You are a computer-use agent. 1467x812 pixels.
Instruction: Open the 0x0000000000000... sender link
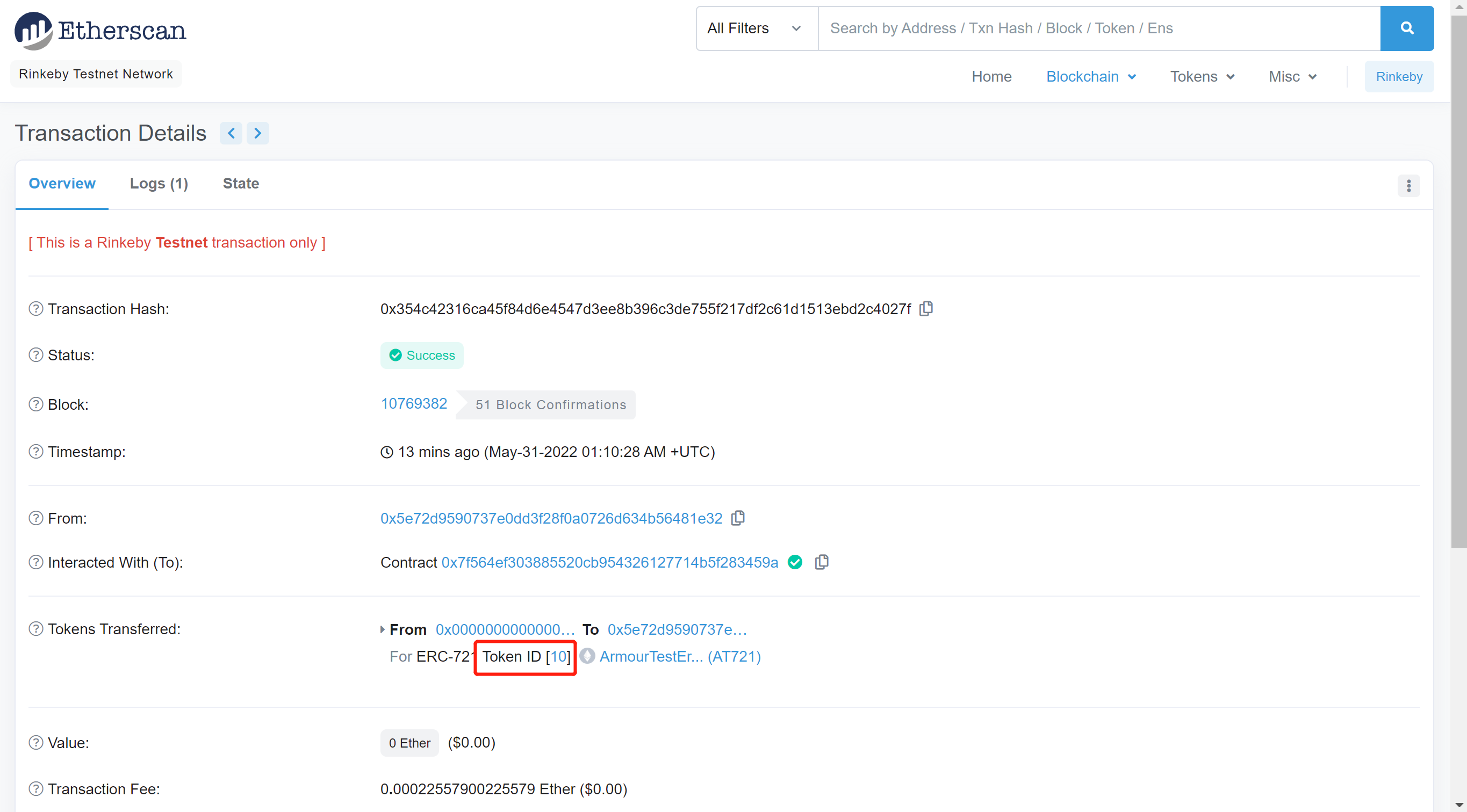click(x=505, y=629)
